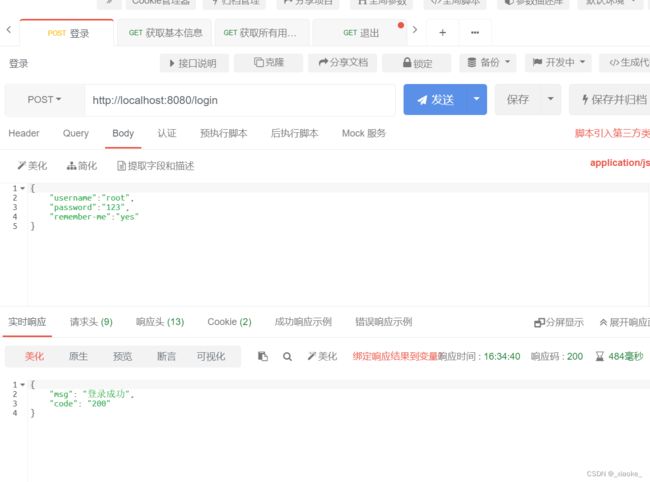Open the 备份 backup dropdown
The width and height of the screenshot is (650, 482).
click(x=488, y=63)
